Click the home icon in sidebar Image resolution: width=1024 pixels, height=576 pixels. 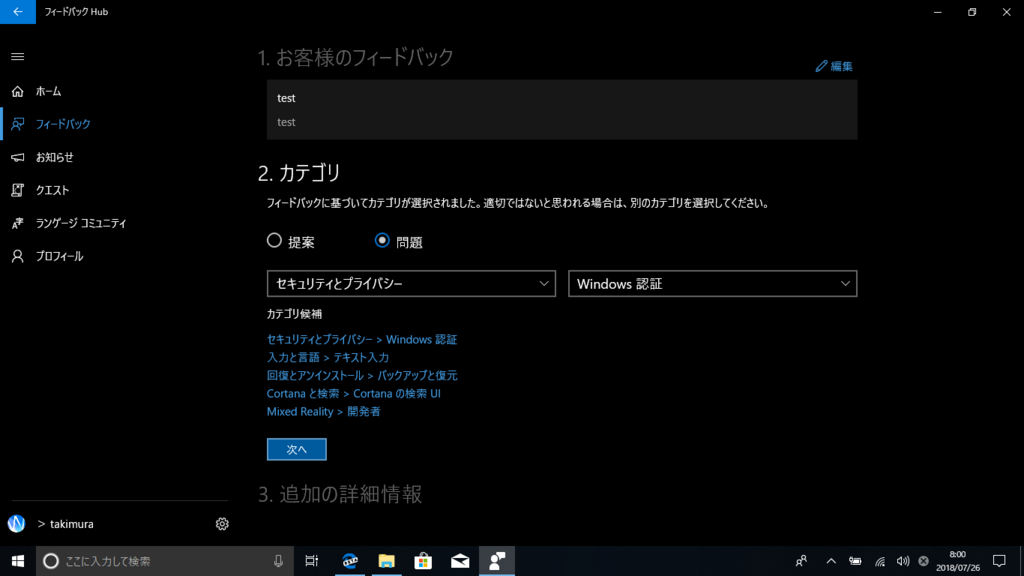coord(18,91)
